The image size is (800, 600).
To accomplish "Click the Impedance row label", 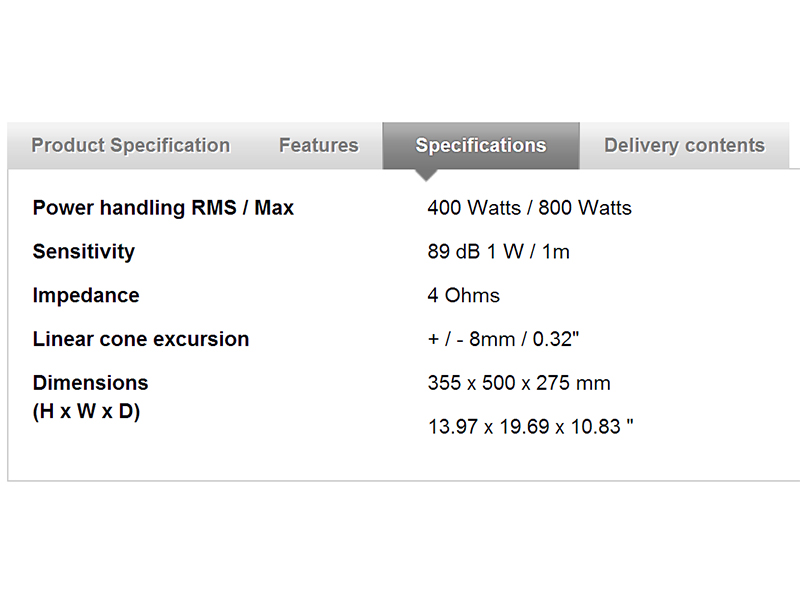I will point(86,295).
